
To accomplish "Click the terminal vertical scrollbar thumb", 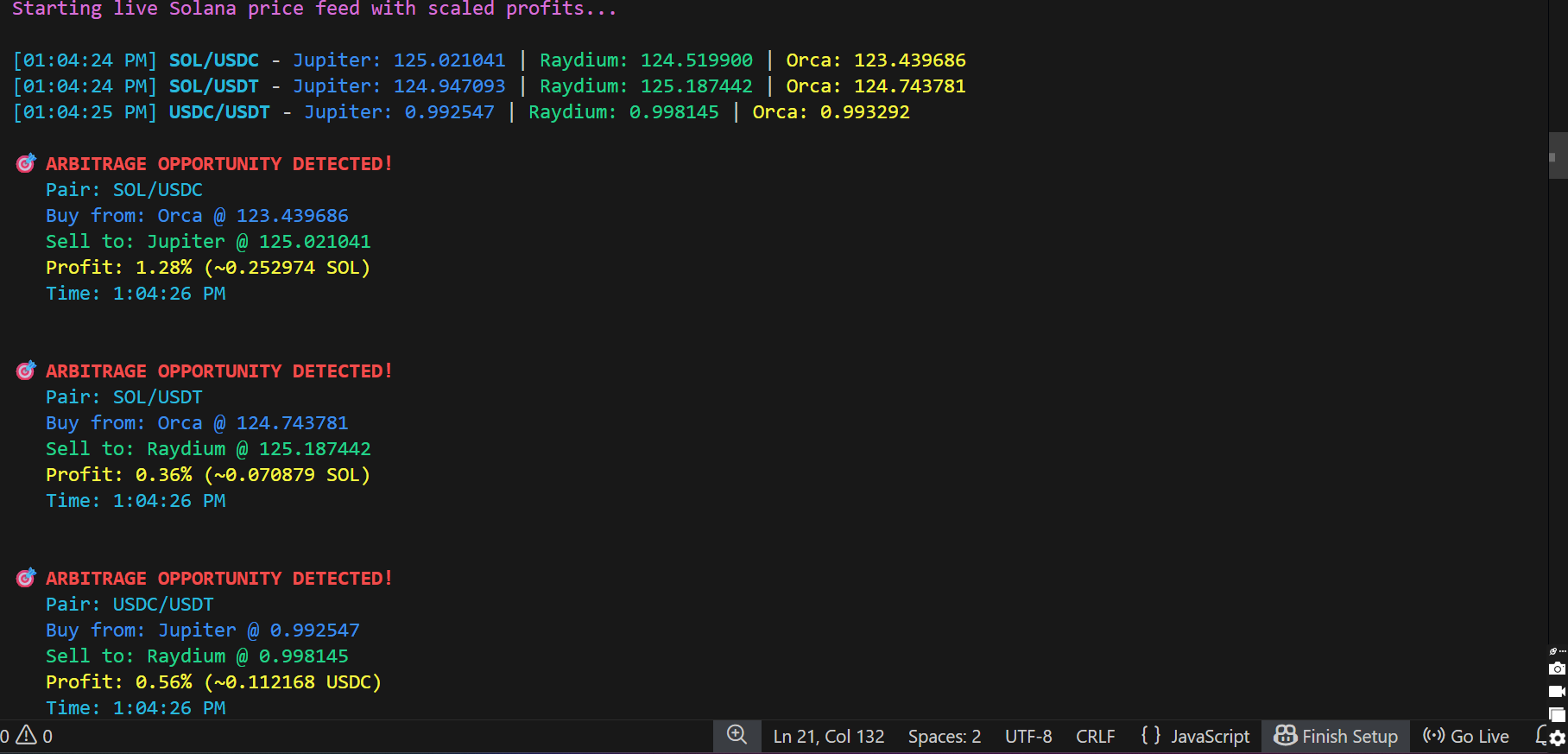I will point(1558,155).
